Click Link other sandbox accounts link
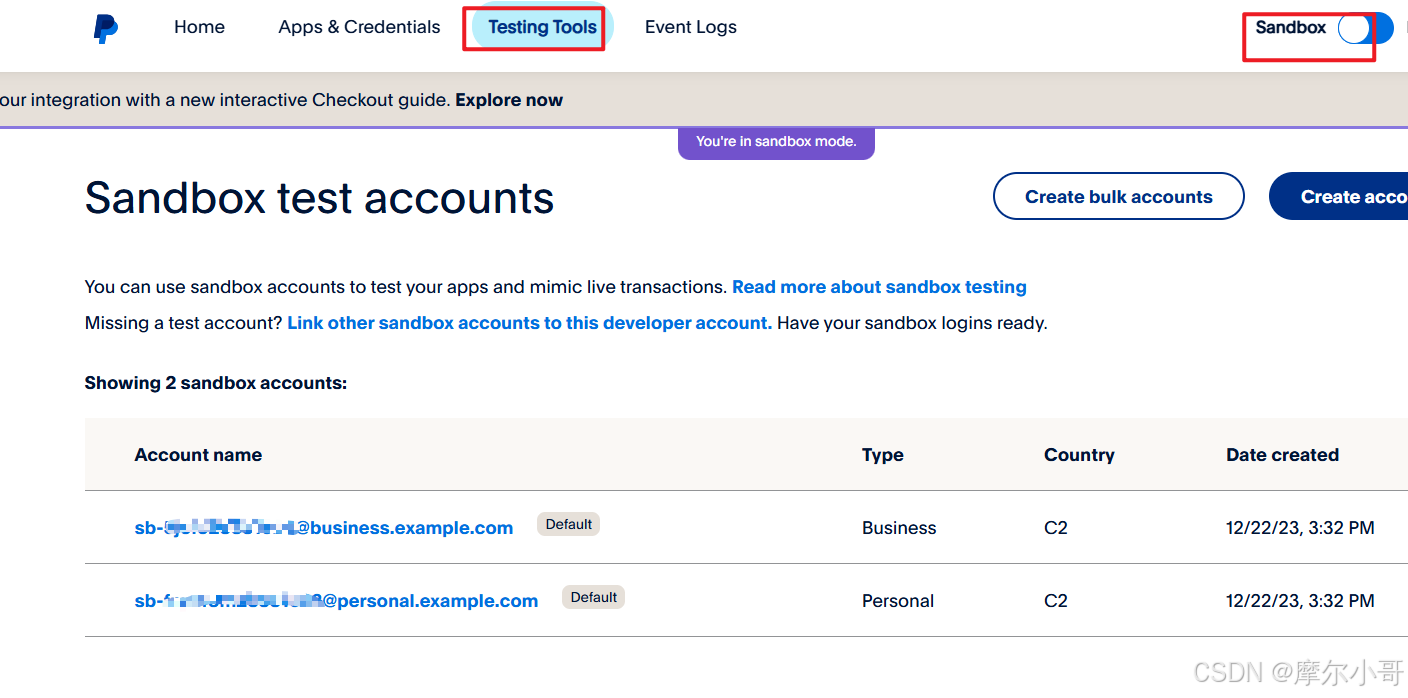1408x698 pixels. [x=529, y=323]
